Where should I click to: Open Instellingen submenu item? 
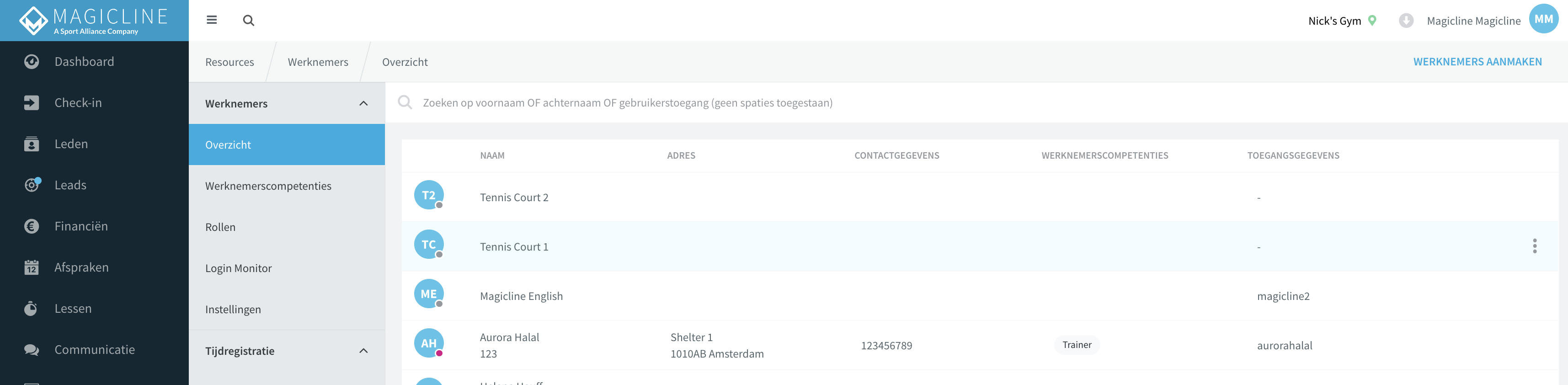click(287, 310)
